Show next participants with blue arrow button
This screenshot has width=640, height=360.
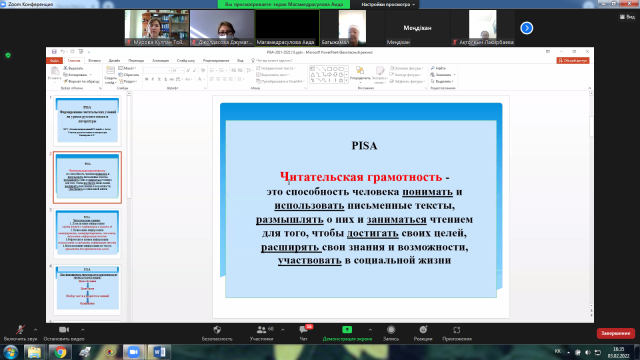(x=527, y=28)
